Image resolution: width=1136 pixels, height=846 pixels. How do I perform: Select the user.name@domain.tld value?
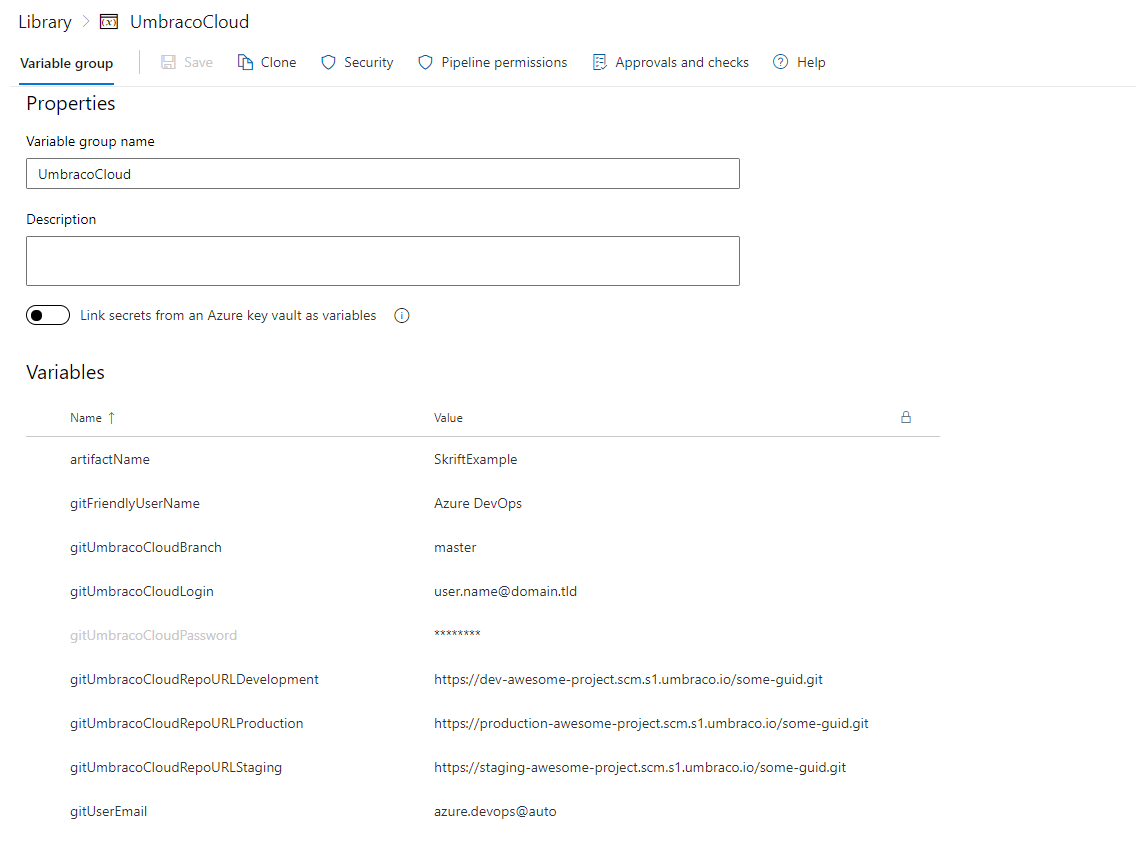click(x=506, y=592)
